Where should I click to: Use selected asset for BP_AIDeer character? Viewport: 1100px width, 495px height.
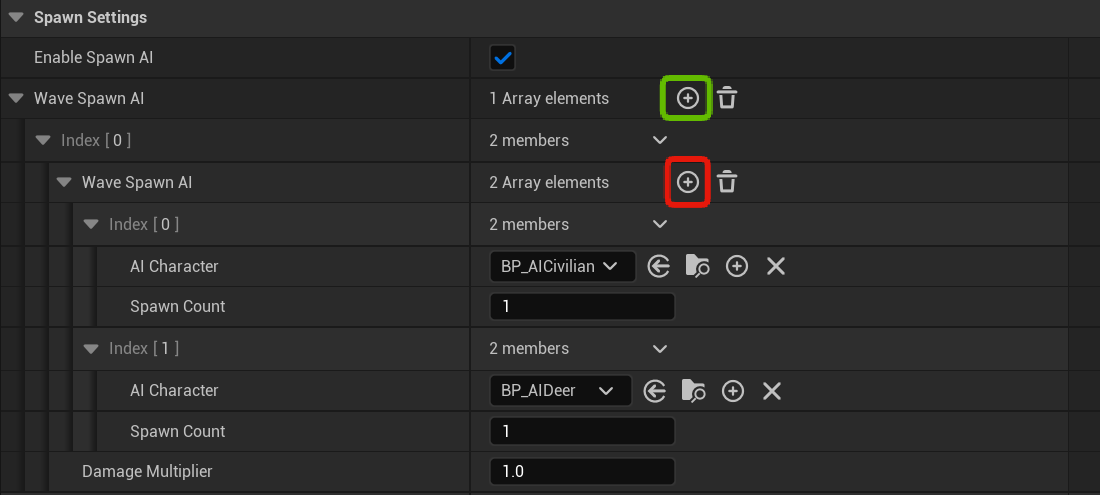pyautogui.click(x=654, y=390)
